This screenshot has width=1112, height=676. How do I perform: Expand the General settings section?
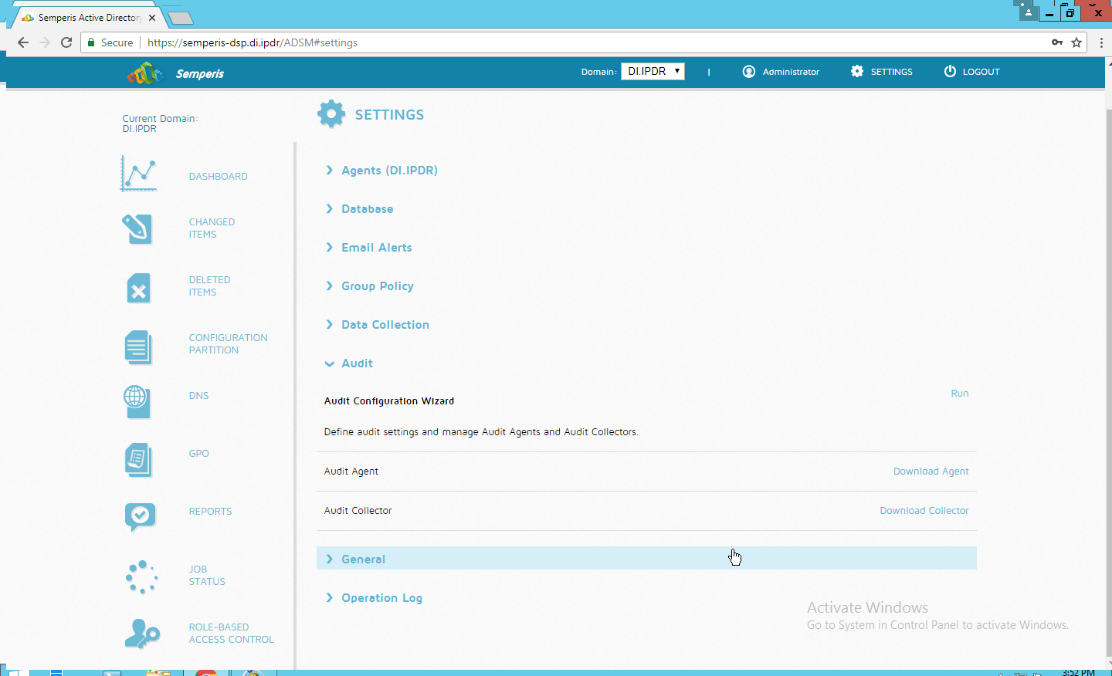363,560
